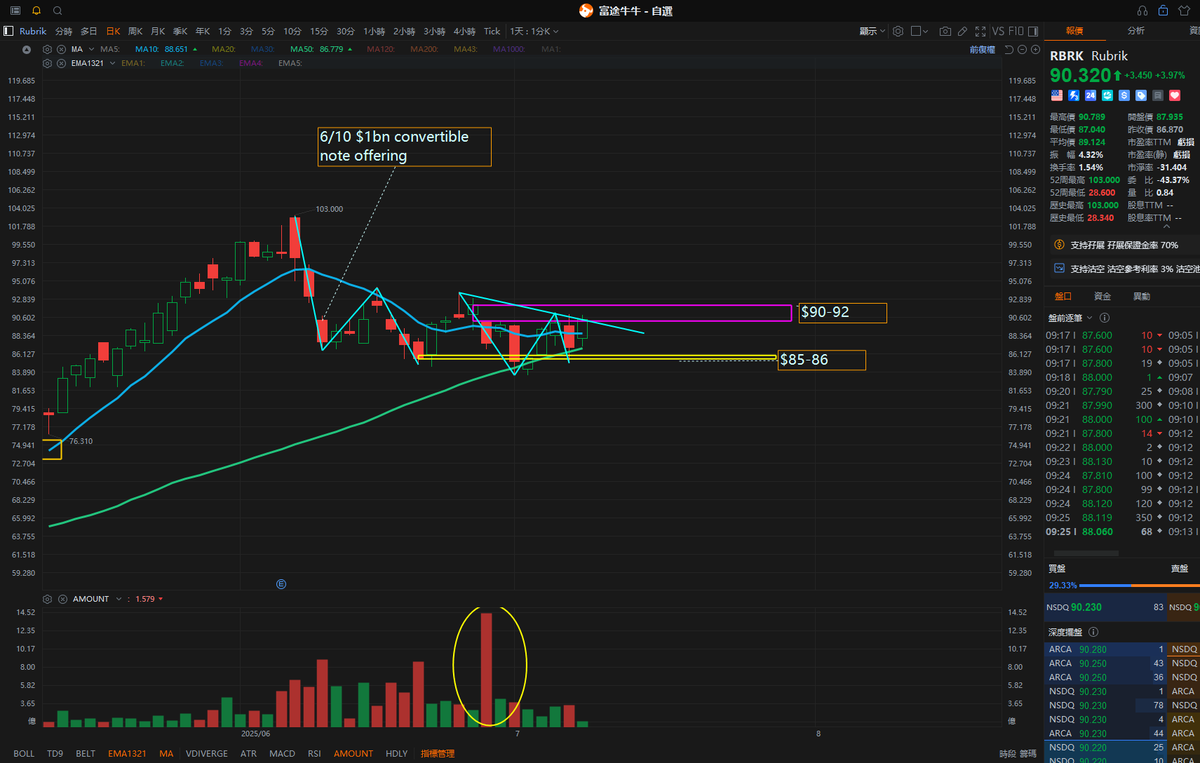Switch to 日K timeframe
This screenshot has width=1200, height=763.
tap(112, 31)
